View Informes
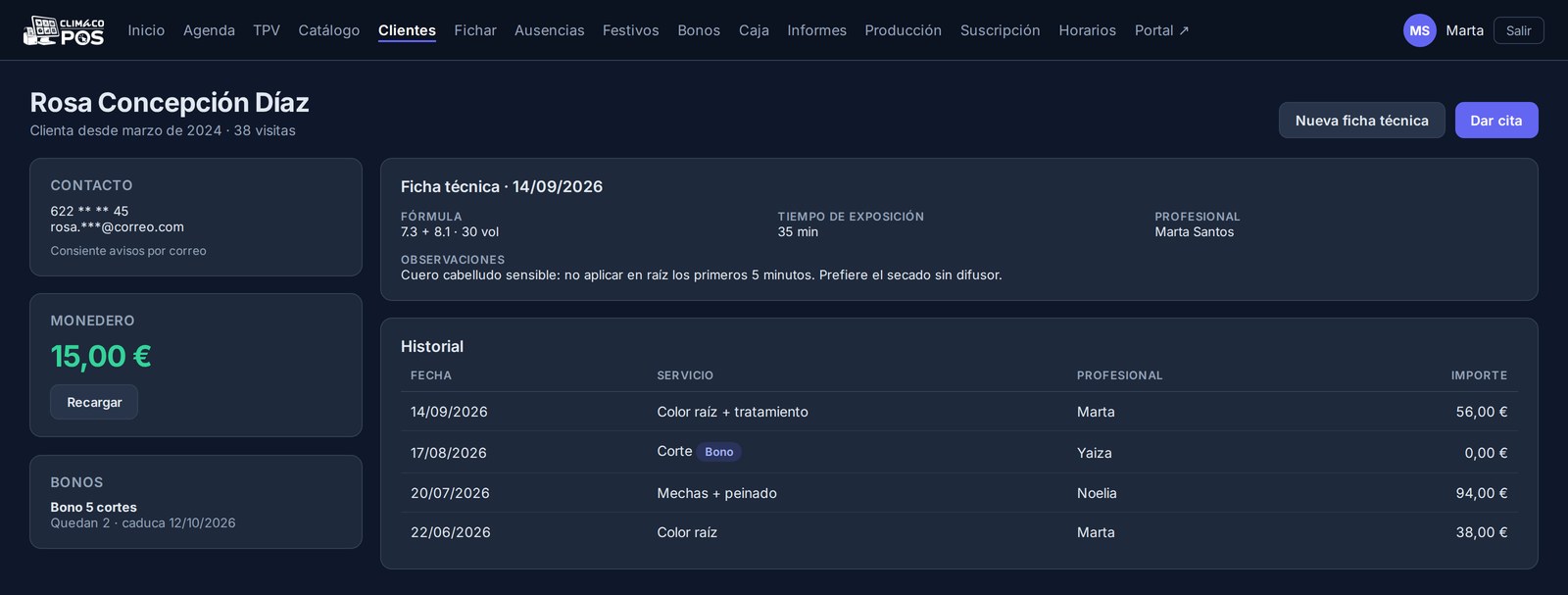This screenshot has height=595, width=1568. 816,30
